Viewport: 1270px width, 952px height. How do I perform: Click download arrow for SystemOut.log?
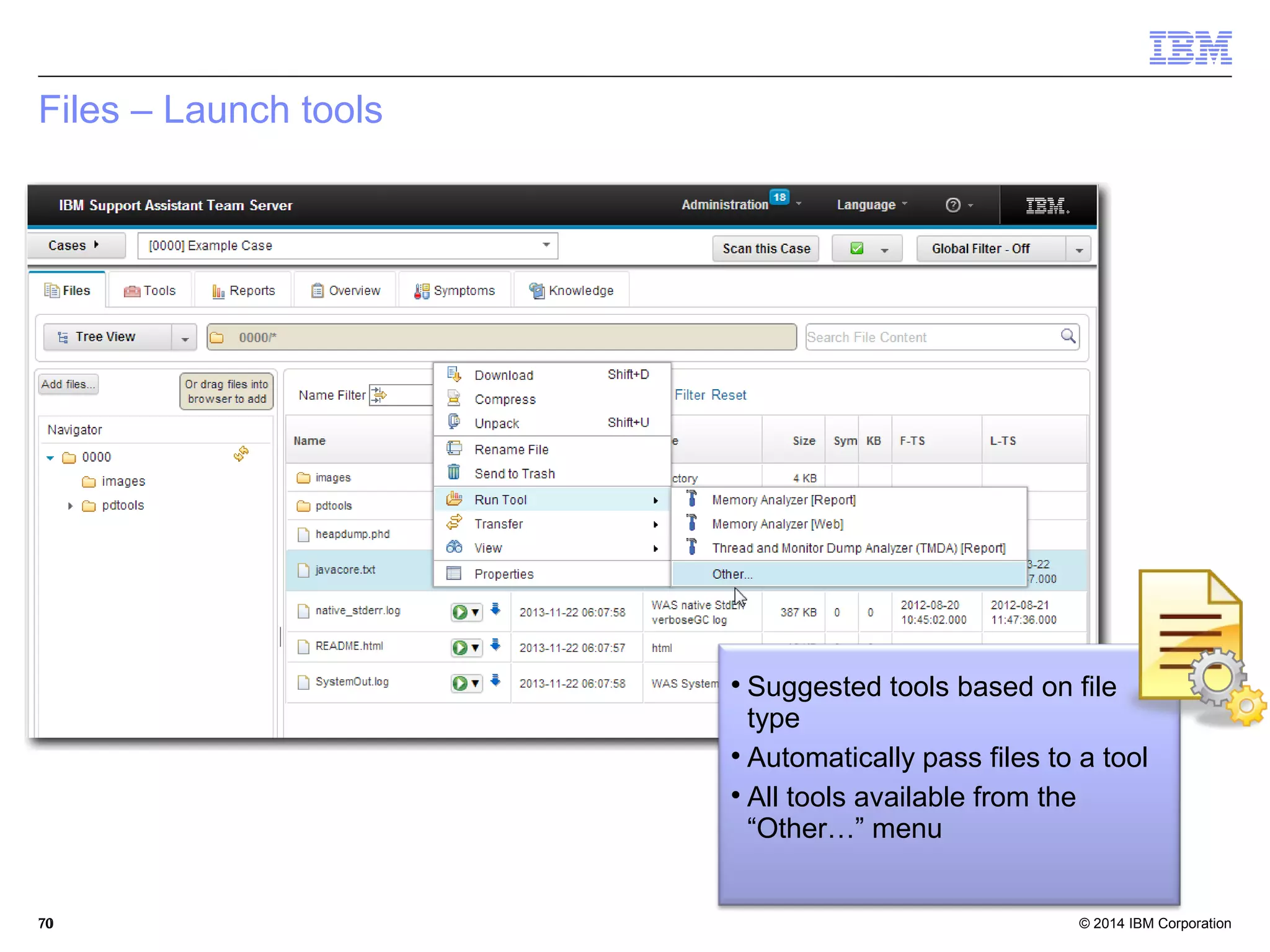click(495, 681)
